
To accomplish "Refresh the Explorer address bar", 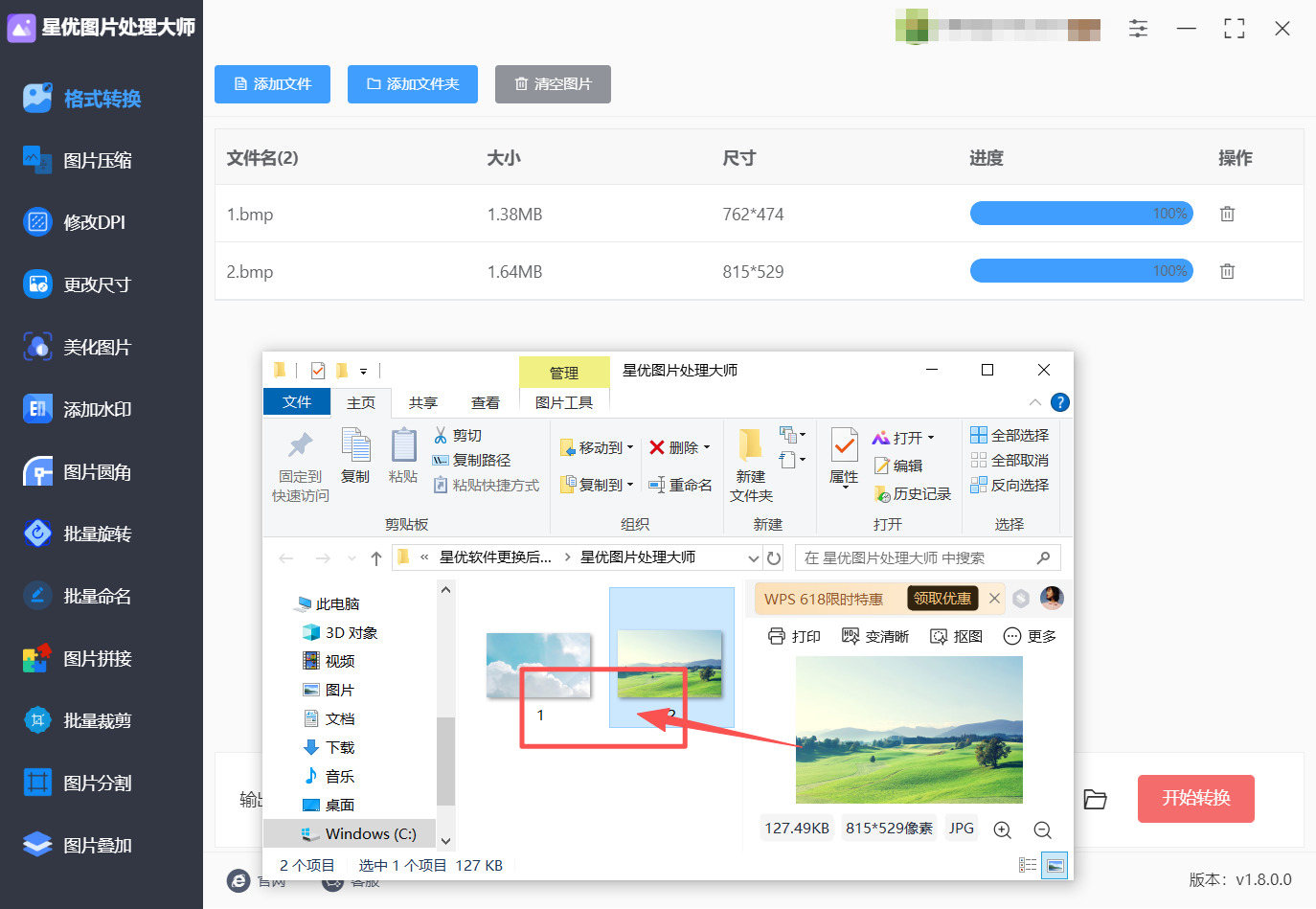I will [774, 557].
